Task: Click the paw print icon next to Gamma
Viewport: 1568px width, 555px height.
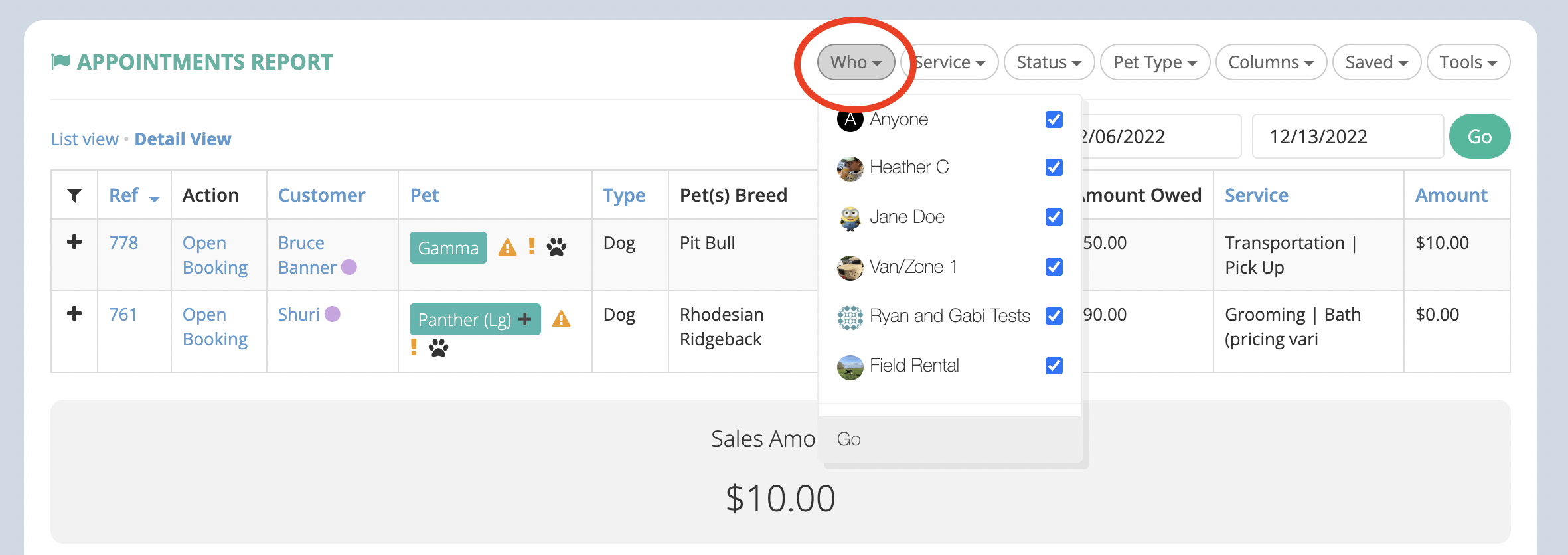Action: (556, 248)
